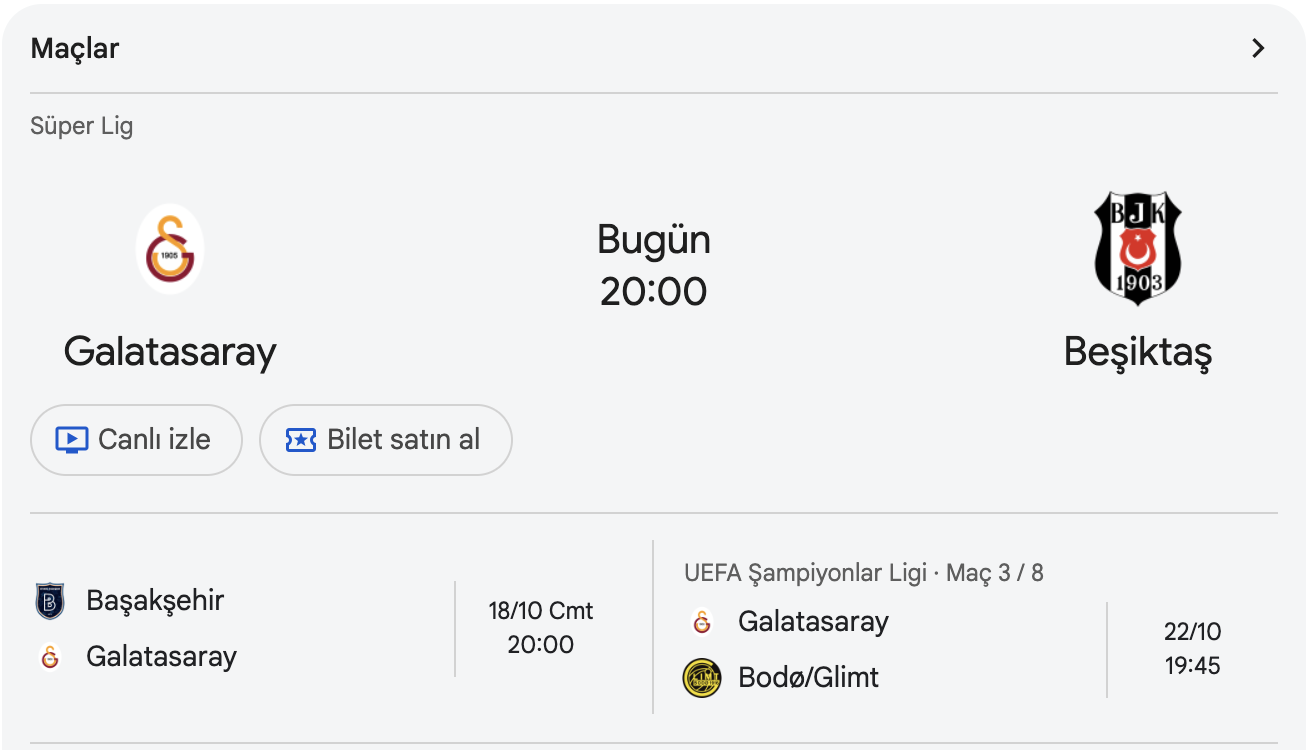The image size is (1312, 750).
Task: Open the Galatasaray team name in main match
Action: pos(170,352)
